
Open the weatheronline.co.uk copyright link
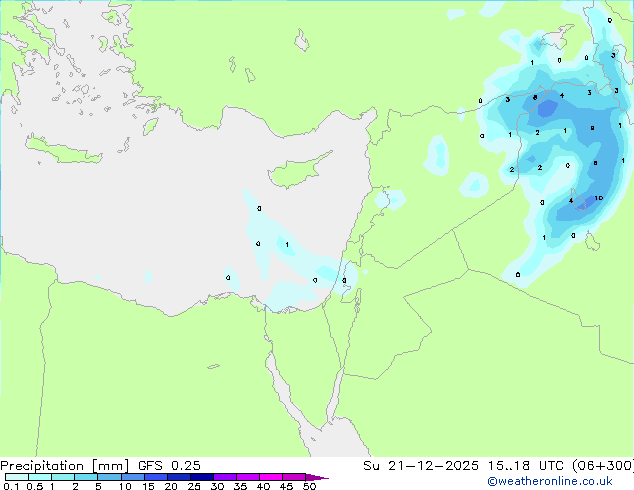550,481
